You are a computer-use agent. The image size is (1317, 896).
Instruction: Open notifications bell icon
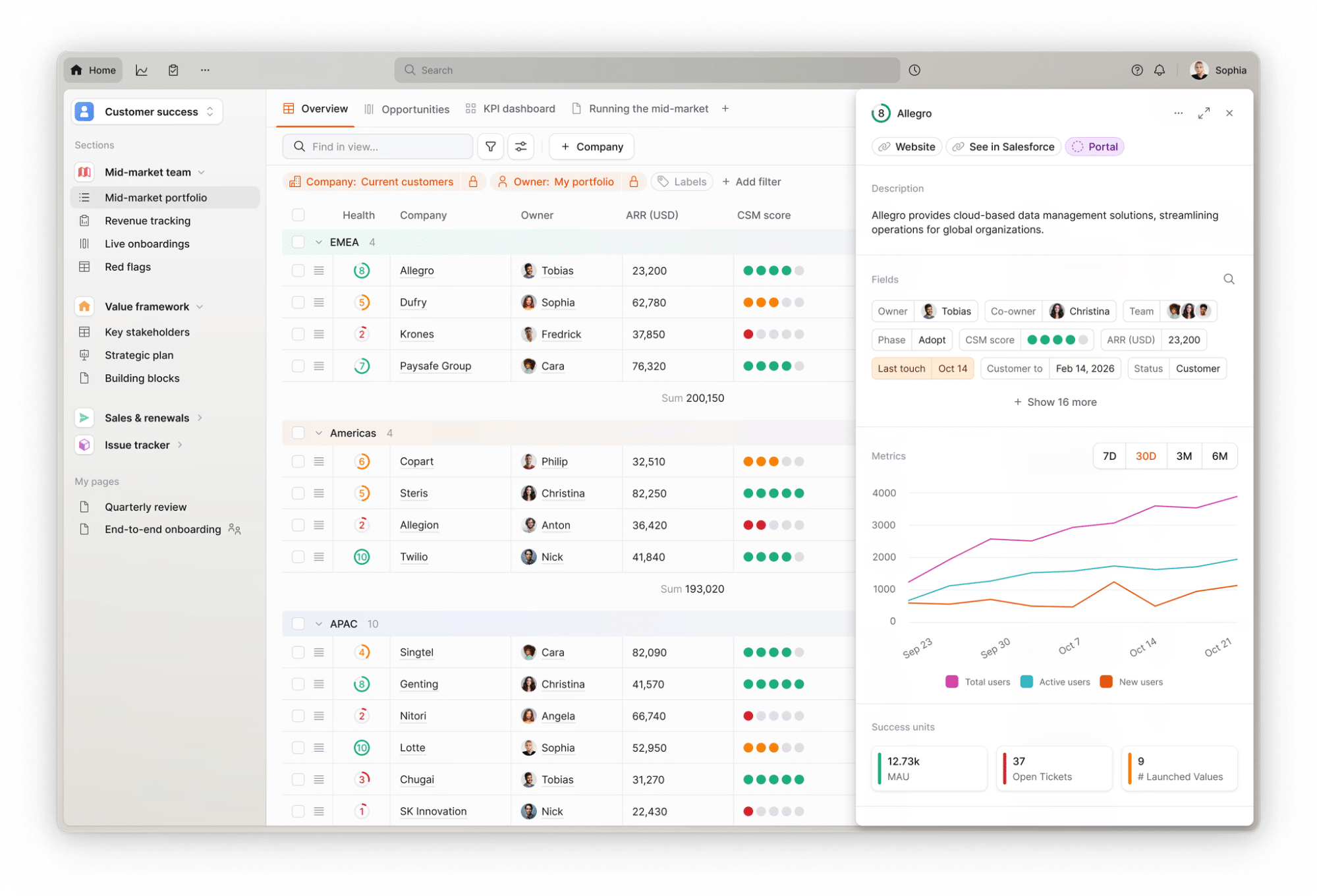coord(1159,70)
